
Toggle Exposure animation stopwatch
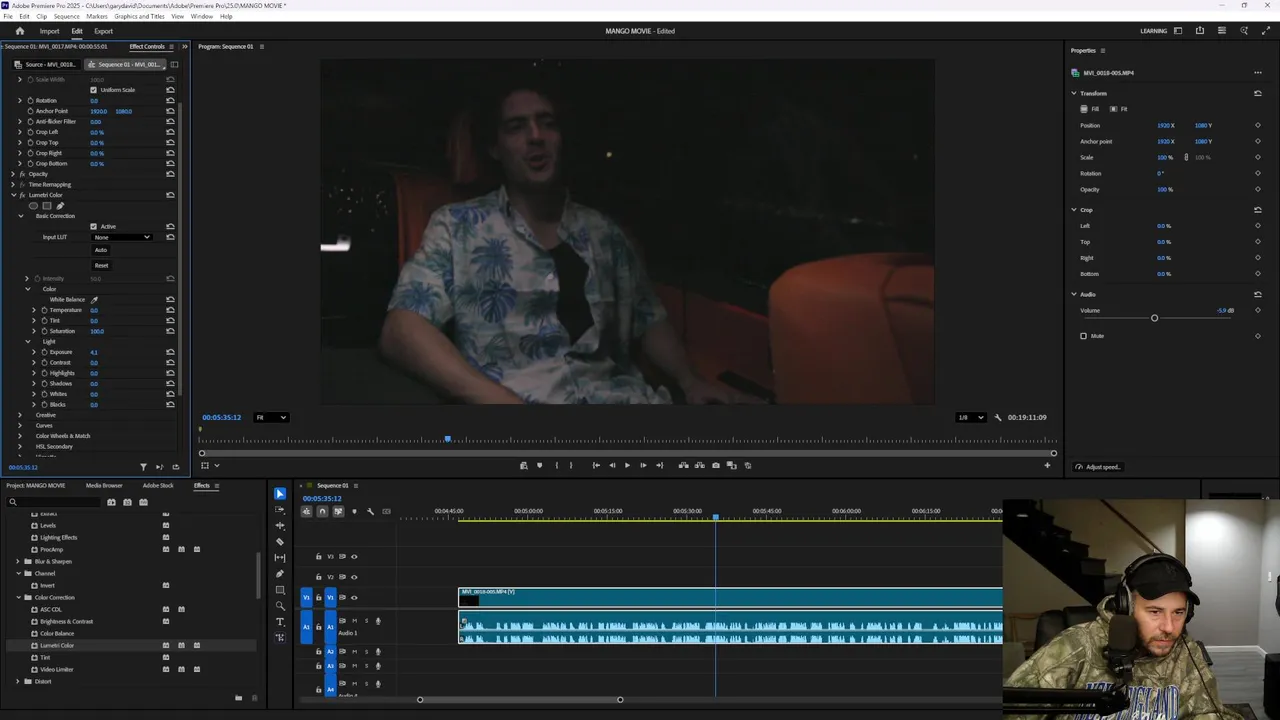click(x=44, y=352)
